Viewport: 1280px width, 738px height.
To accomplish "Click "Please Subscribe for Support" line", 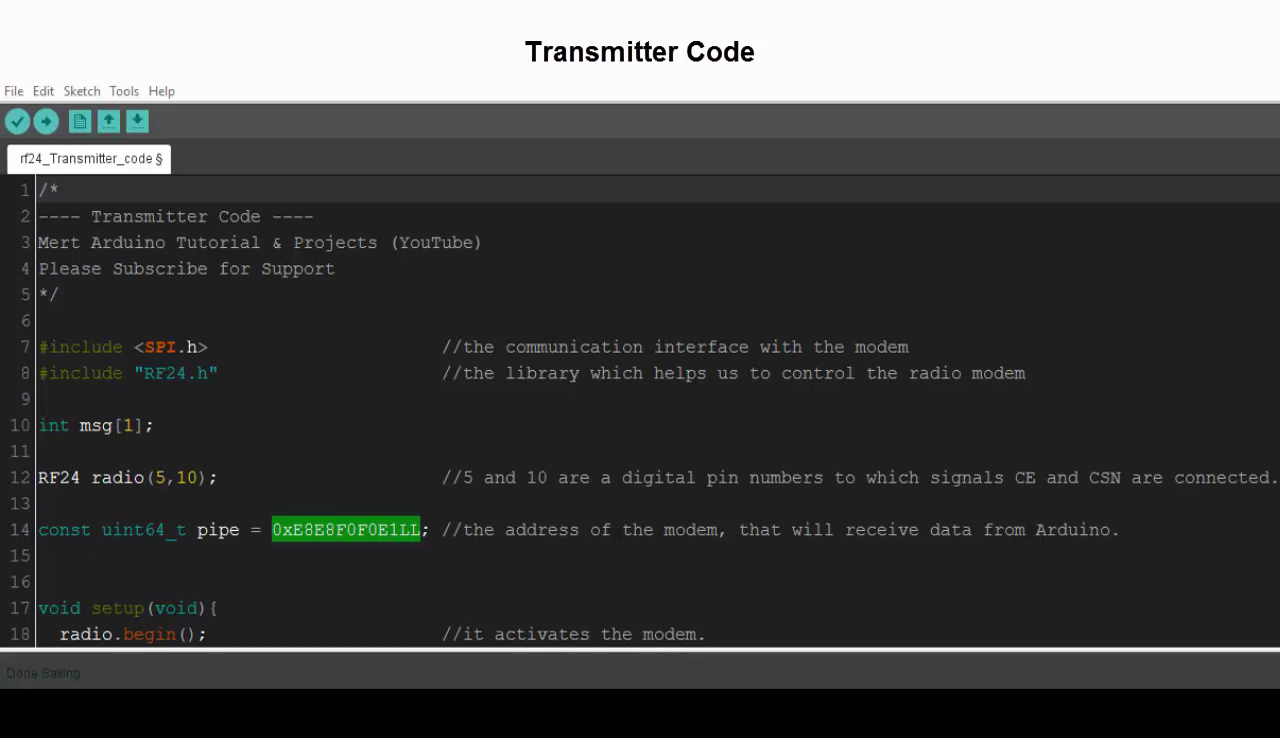I will click(x=187, y=269).
